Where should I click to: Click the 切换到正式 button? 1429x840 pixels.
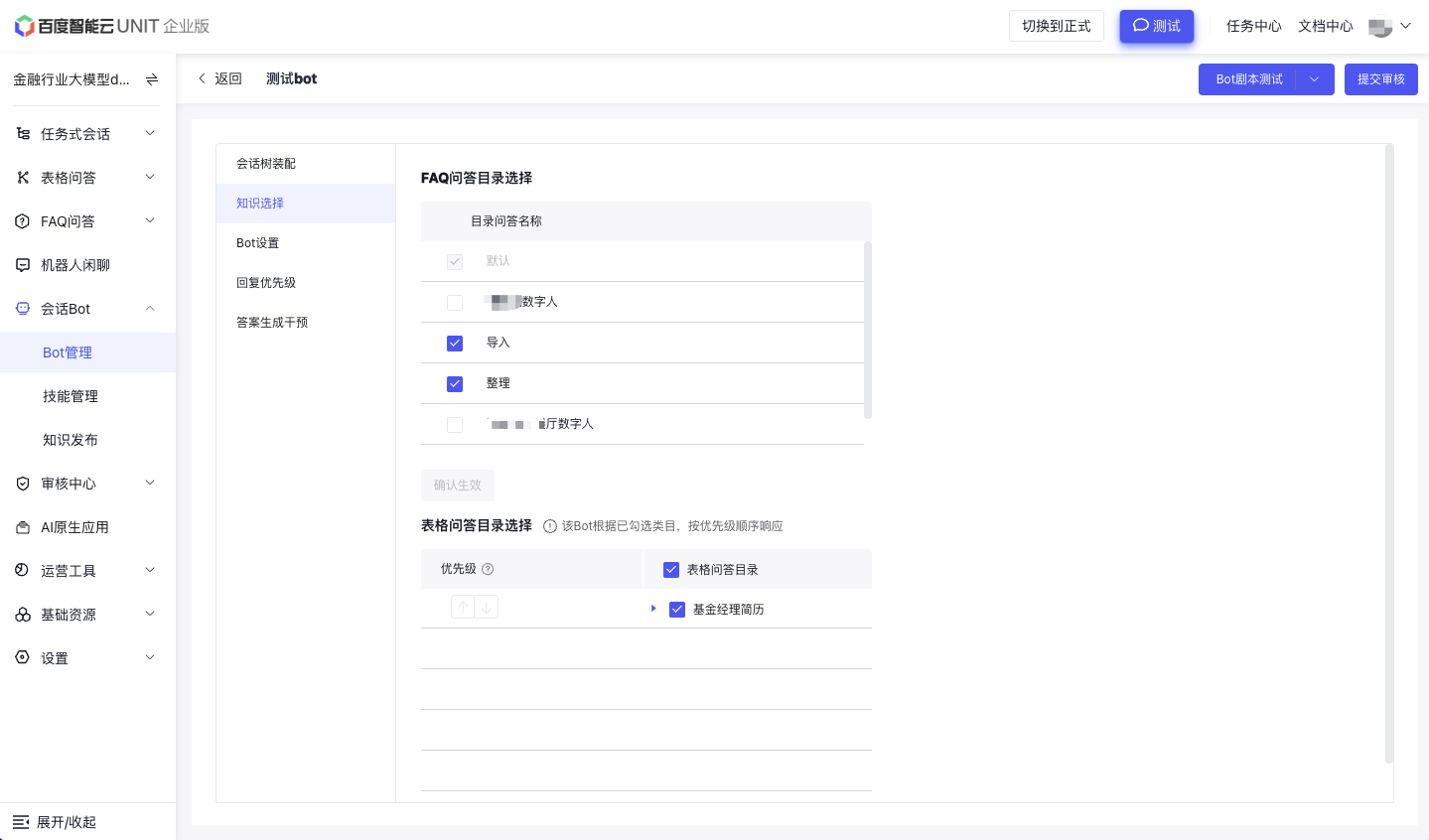pos(1057,26)
